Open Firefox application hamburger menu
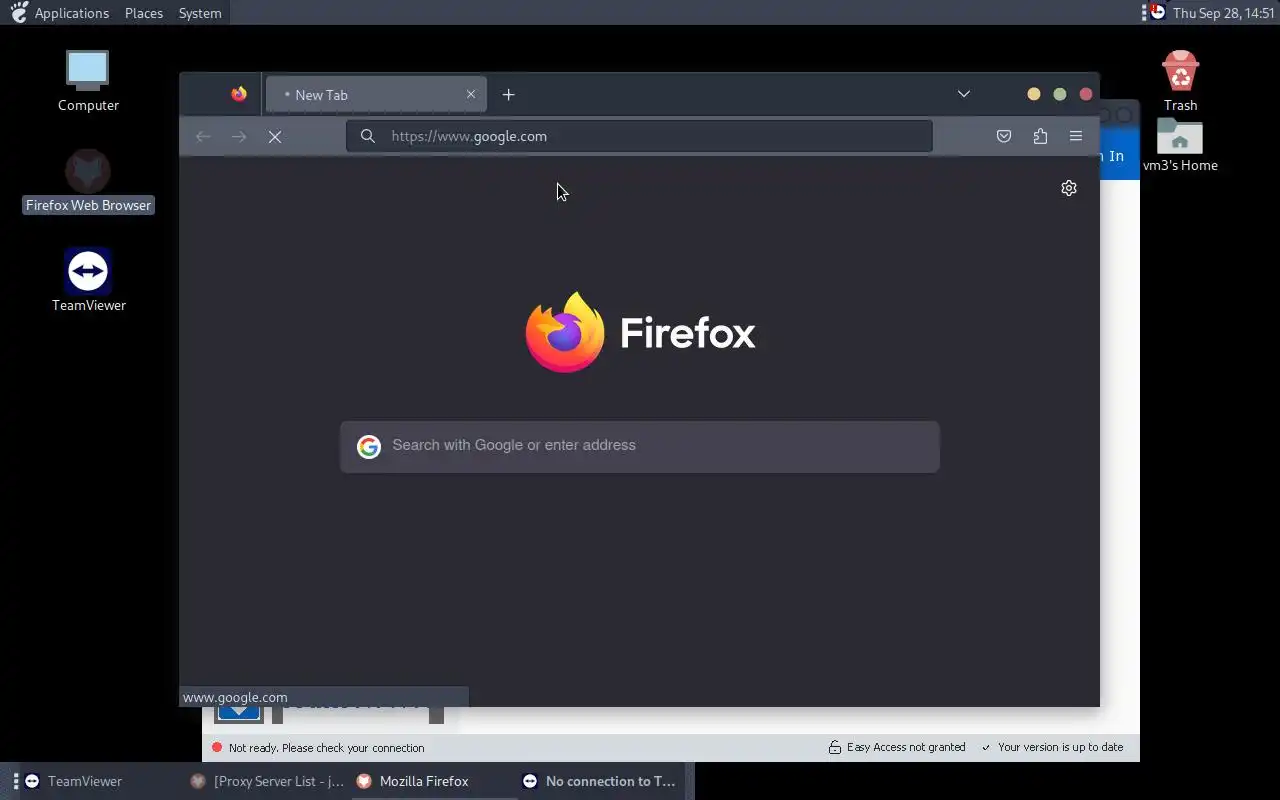Viewport: 1280px width, 800px height. [x=1076, y=136]
